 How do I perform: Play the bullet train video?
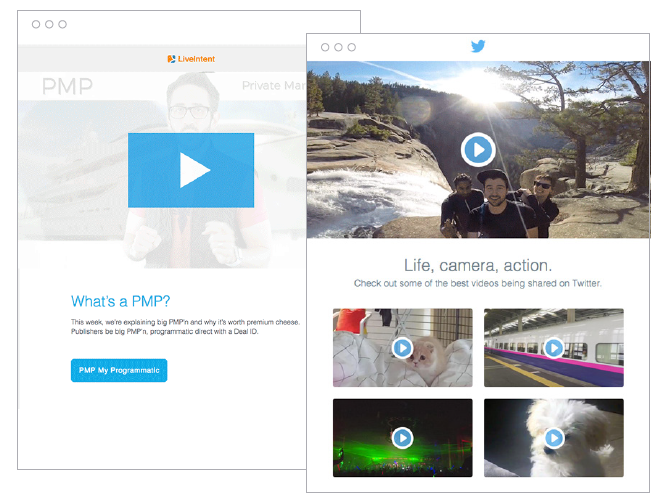coord(553,348)
